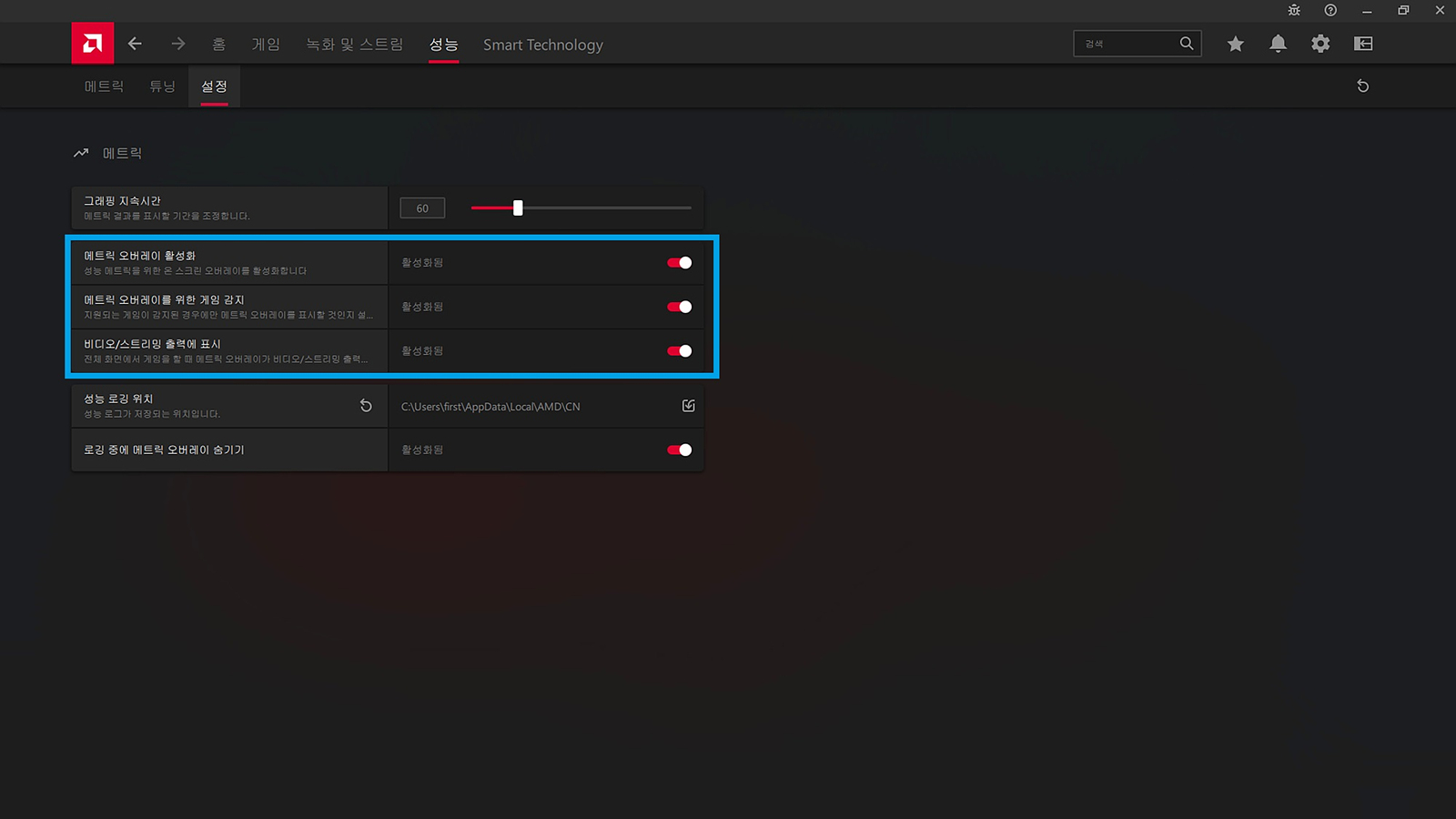
Task: Open the 튜닝 sub-tab
Action: pyautogui.click(x=162, y=86)
